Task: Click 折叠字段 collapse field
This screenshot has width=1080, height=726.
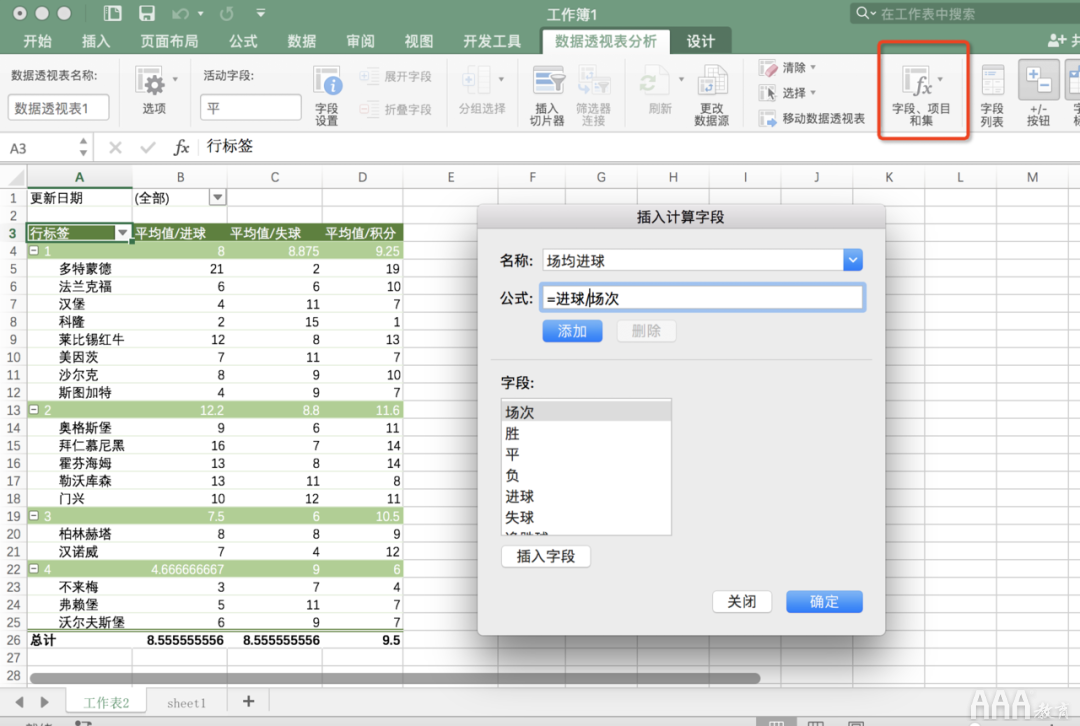Action: (396, 109)
